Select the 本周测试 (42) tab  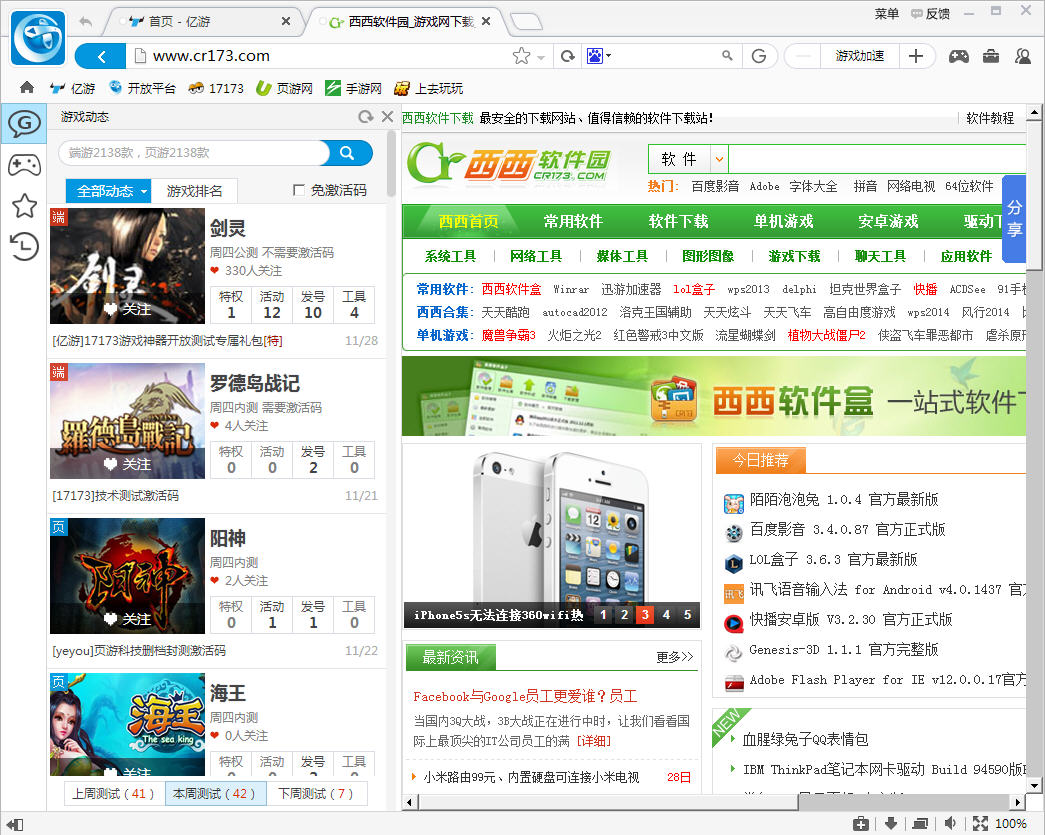(x=215, y=794)
